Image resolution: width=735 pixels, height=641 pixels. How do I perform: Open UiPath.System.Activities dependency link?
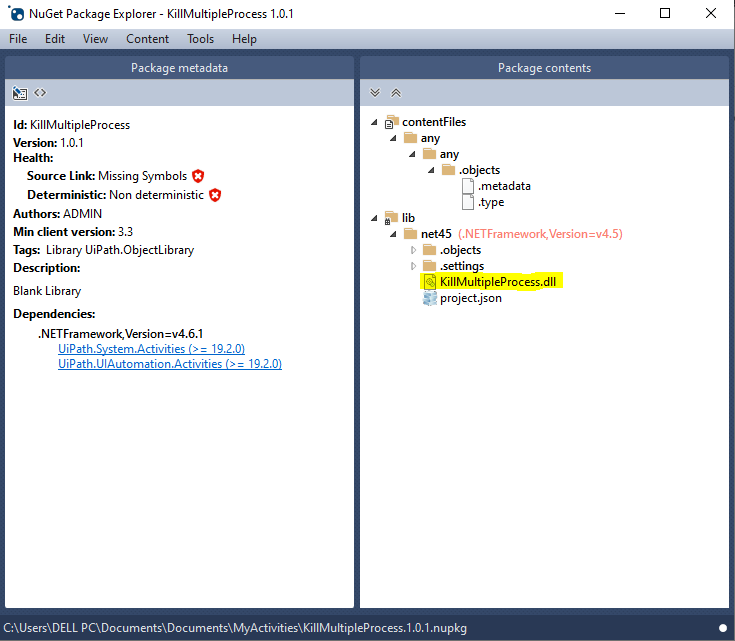click(151, 349)
